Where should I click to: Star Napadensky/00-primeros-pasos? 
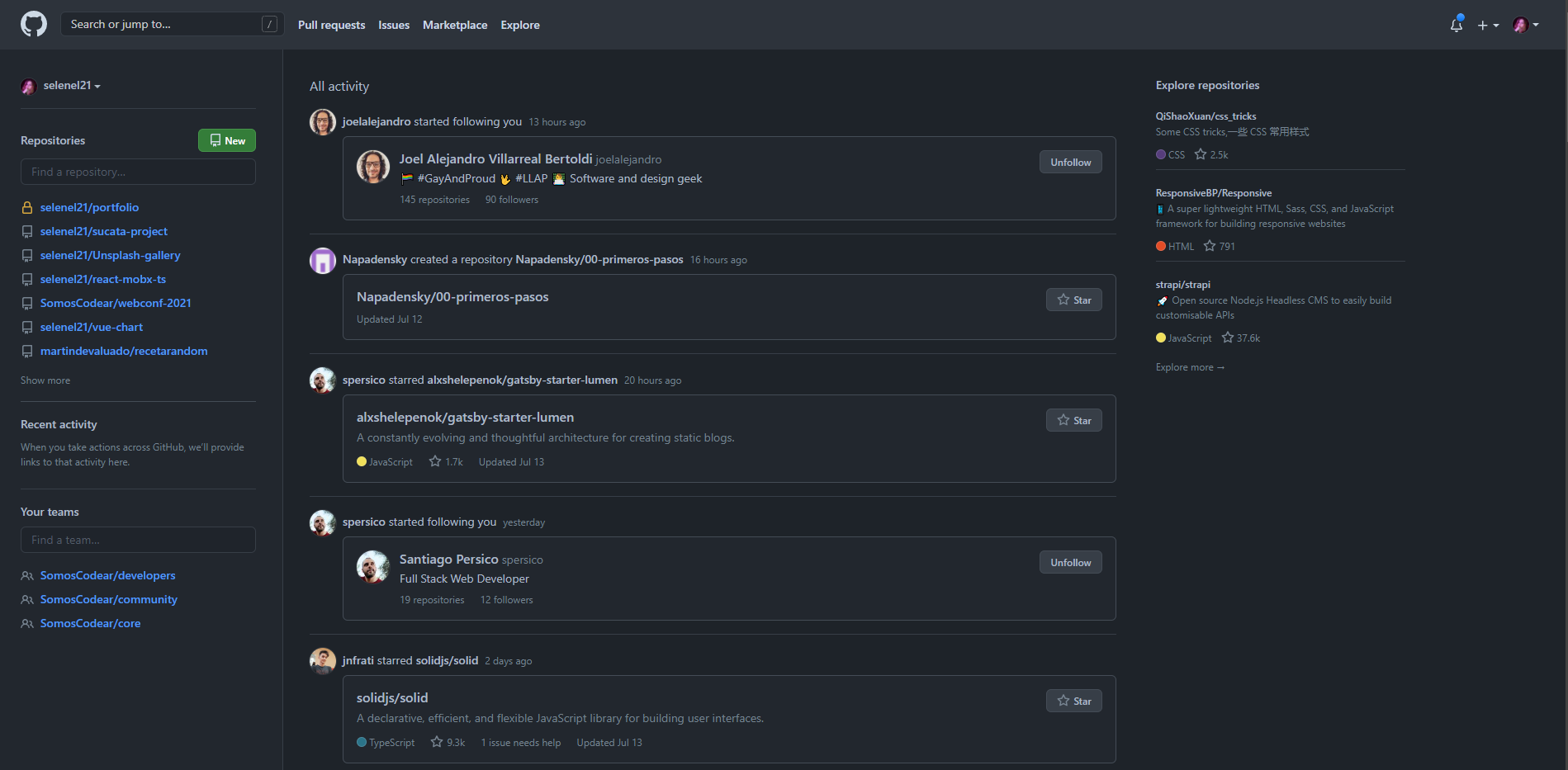[x=1074, y=300]
